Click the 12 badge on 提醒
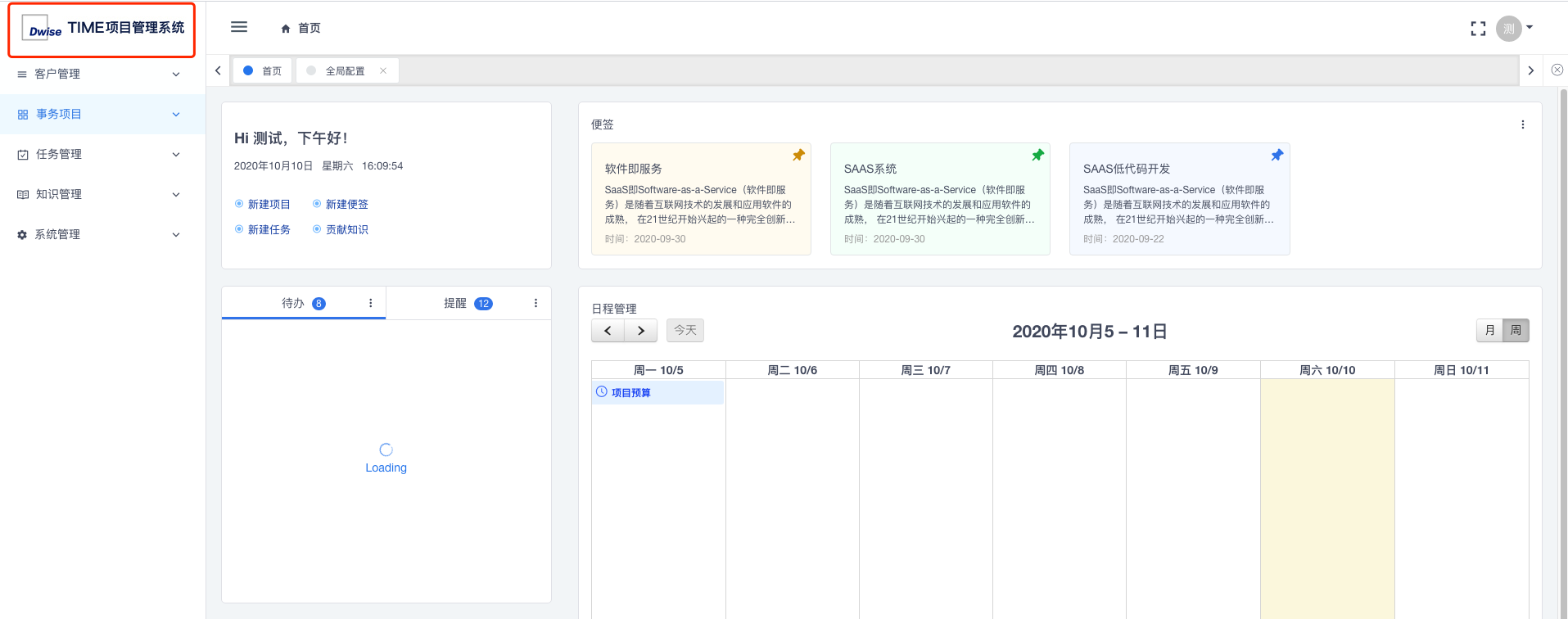Screen dimensions: 1568x619 point(483,304)
